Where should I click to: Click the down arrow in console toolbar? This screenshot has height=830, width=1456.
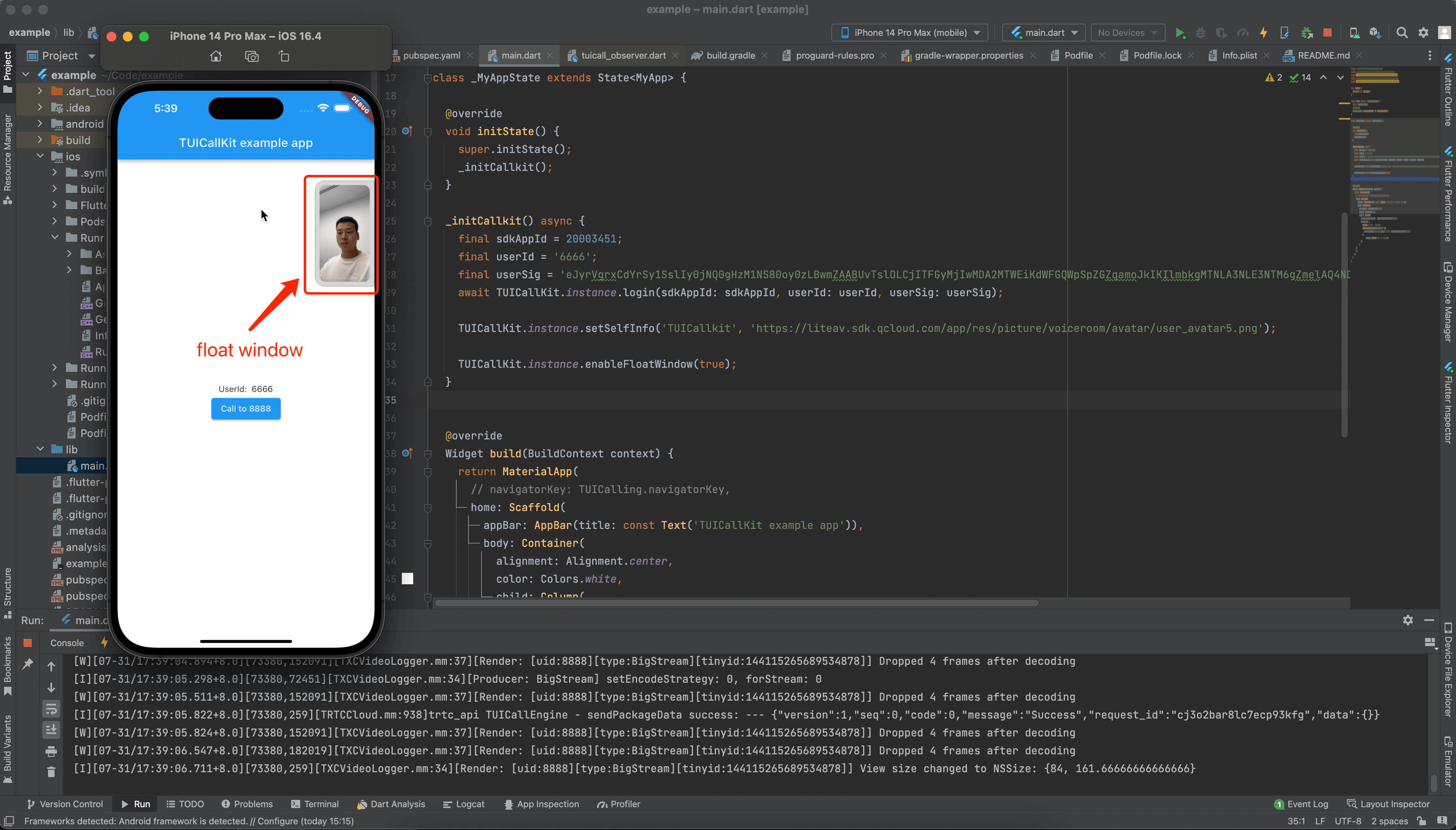click(x=51, y=688)
